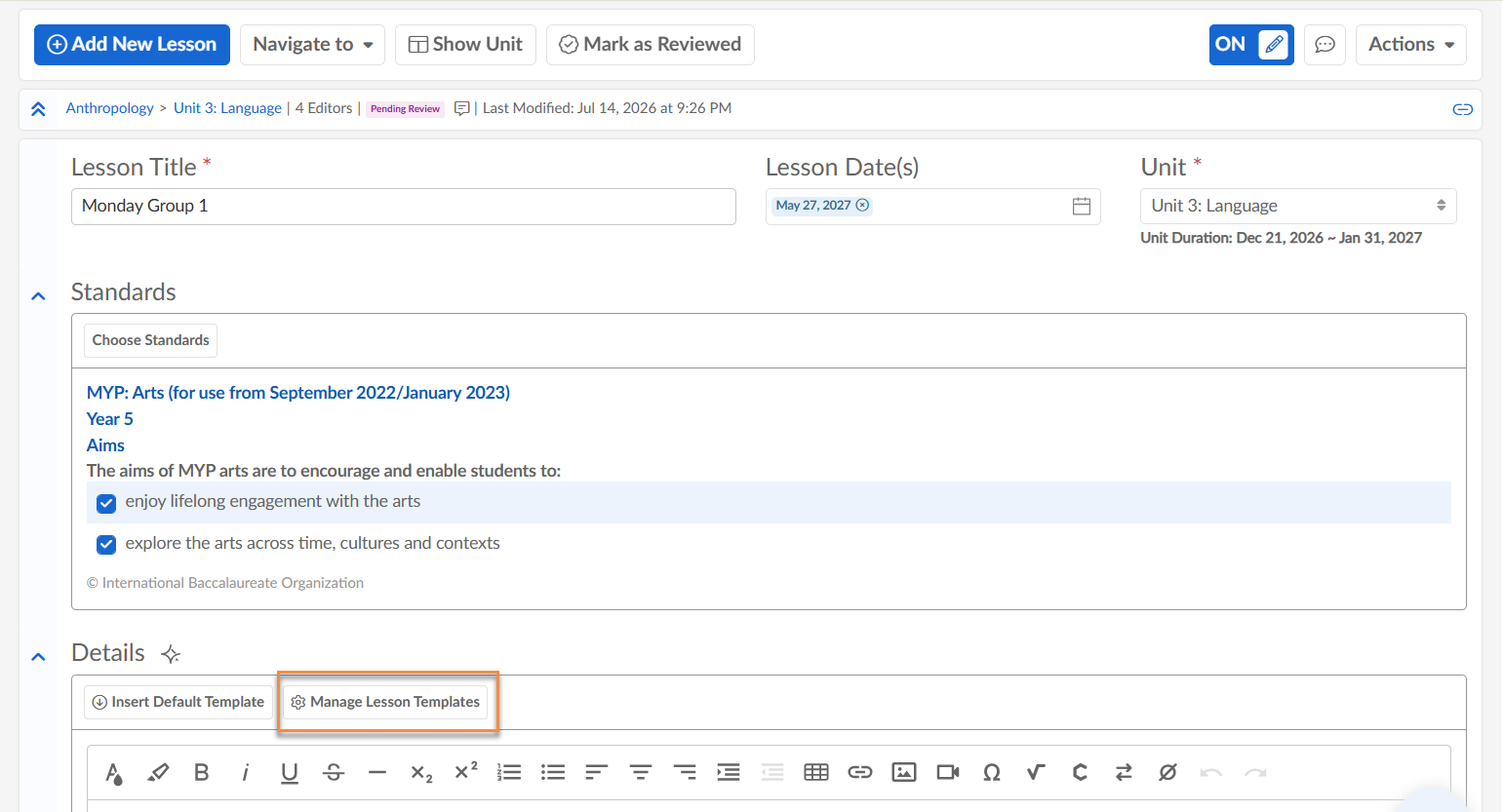The height and width of the screenshot is (812, 1503).
Task: Click the swap arrows editor icon
Action: [1124, 773]
